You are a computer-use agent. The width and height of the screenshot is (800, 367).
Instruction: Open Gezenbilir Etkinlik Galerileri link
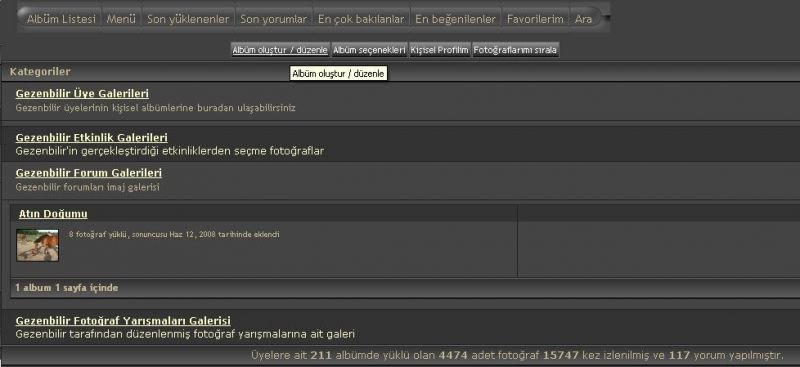92,138
